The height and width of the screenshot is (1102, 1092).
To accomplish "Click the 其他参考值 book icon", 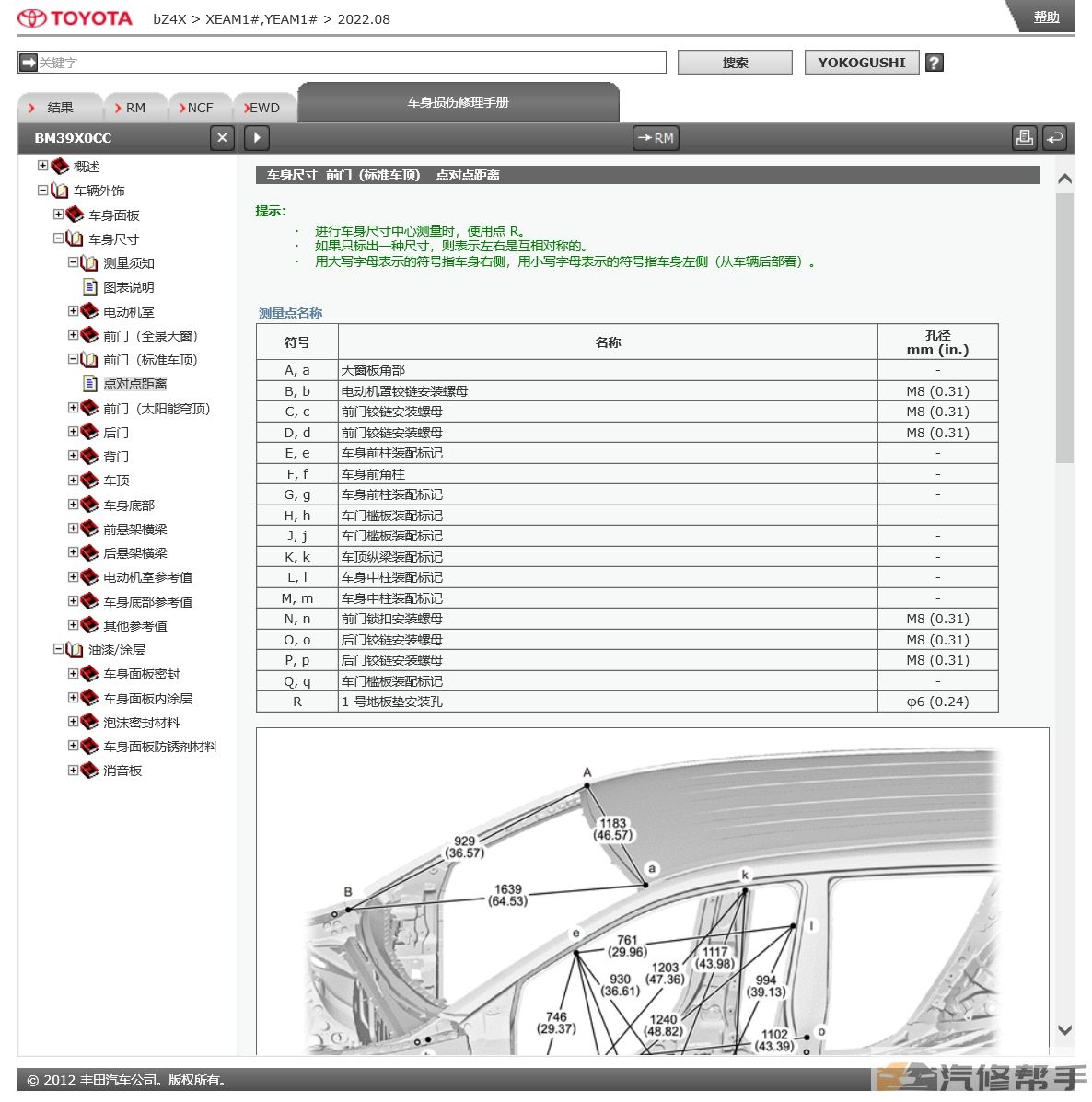I will click(x=89, y=625).
